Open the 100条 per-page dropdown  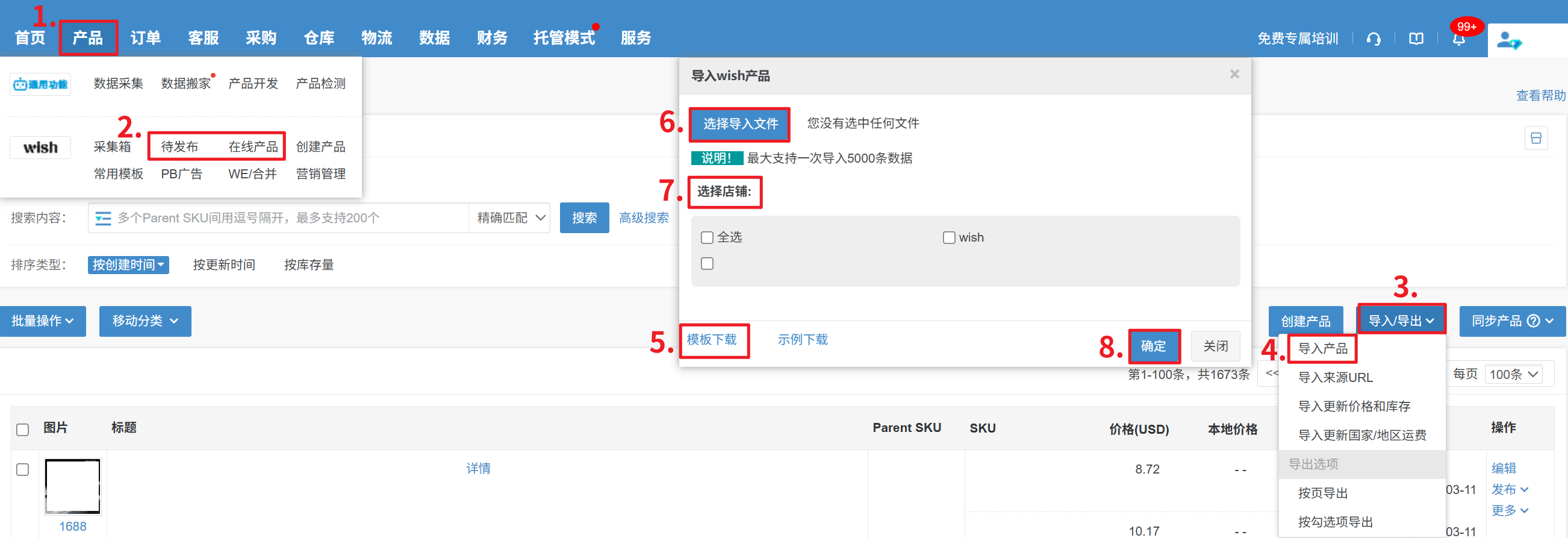(x=1513, y=374)
